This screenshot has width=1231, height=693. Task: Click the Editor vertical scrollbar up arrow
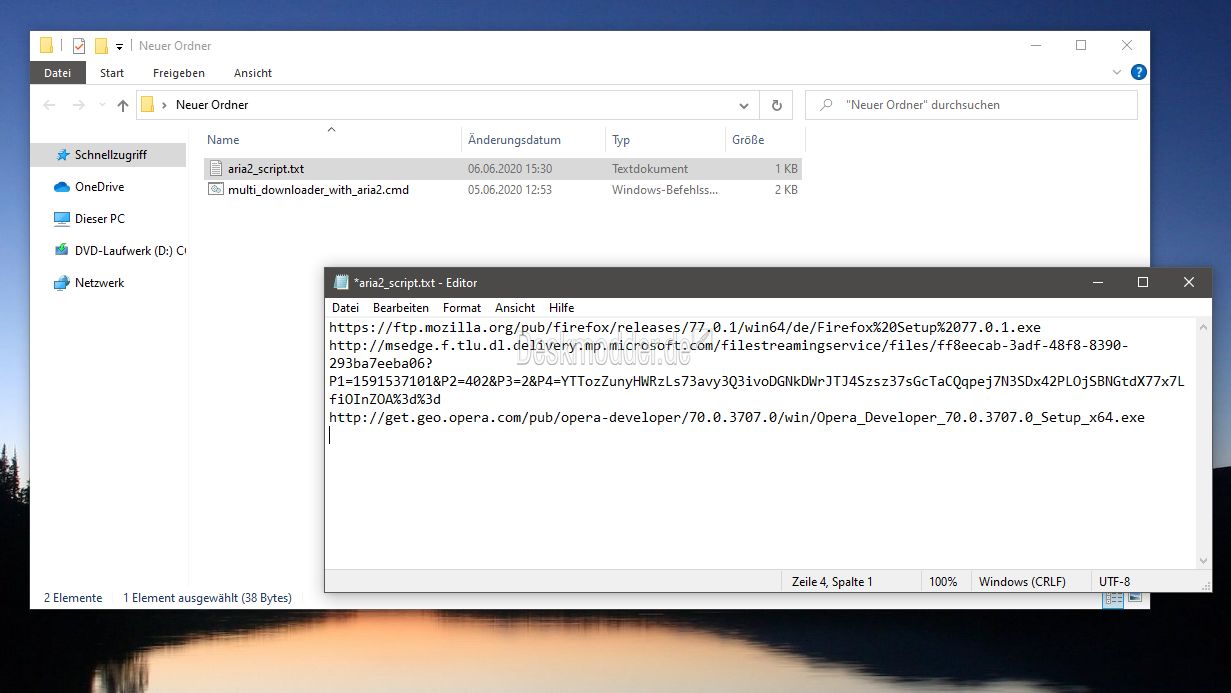1203,327
